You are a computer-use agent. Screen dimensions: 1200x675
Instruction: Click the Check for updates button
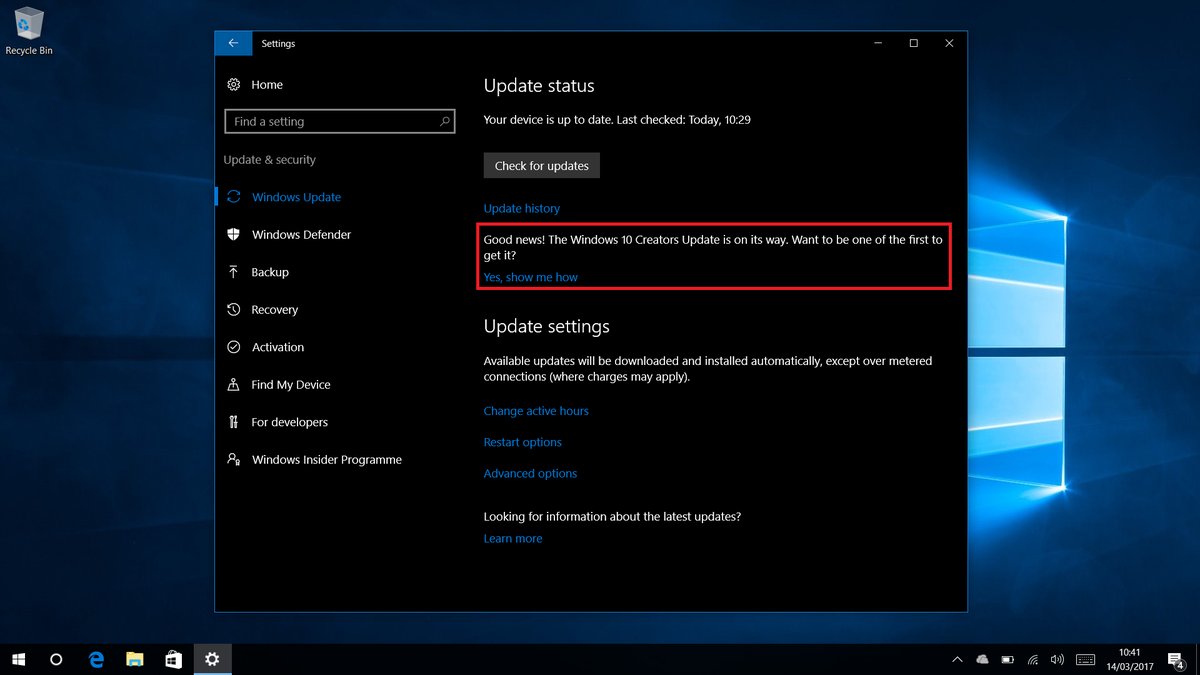(541, 165)
